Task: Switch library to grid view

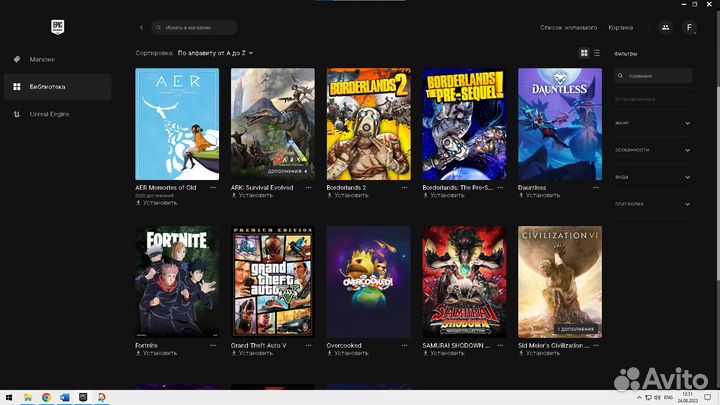Action: [x=585, y=53]
